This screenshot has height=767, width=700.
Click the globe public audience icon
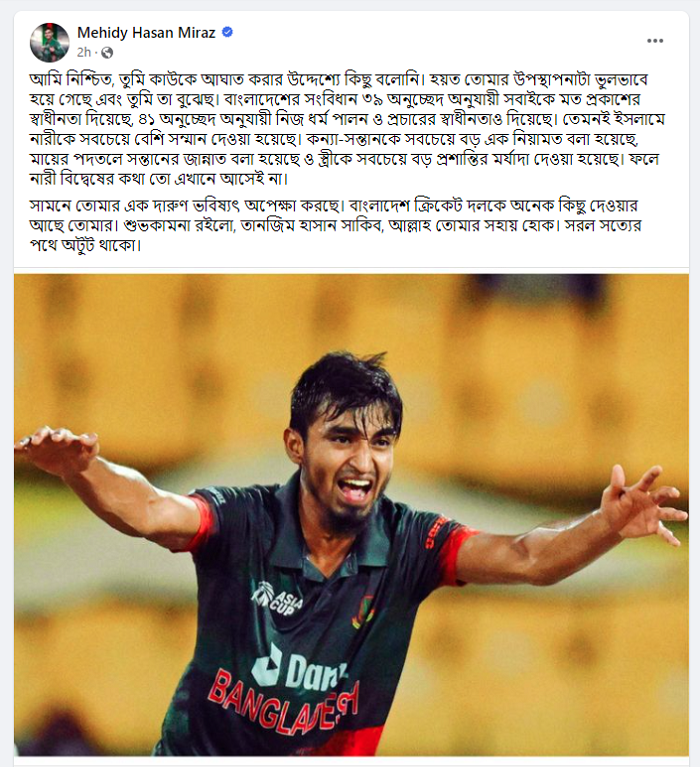pos(107,52)
